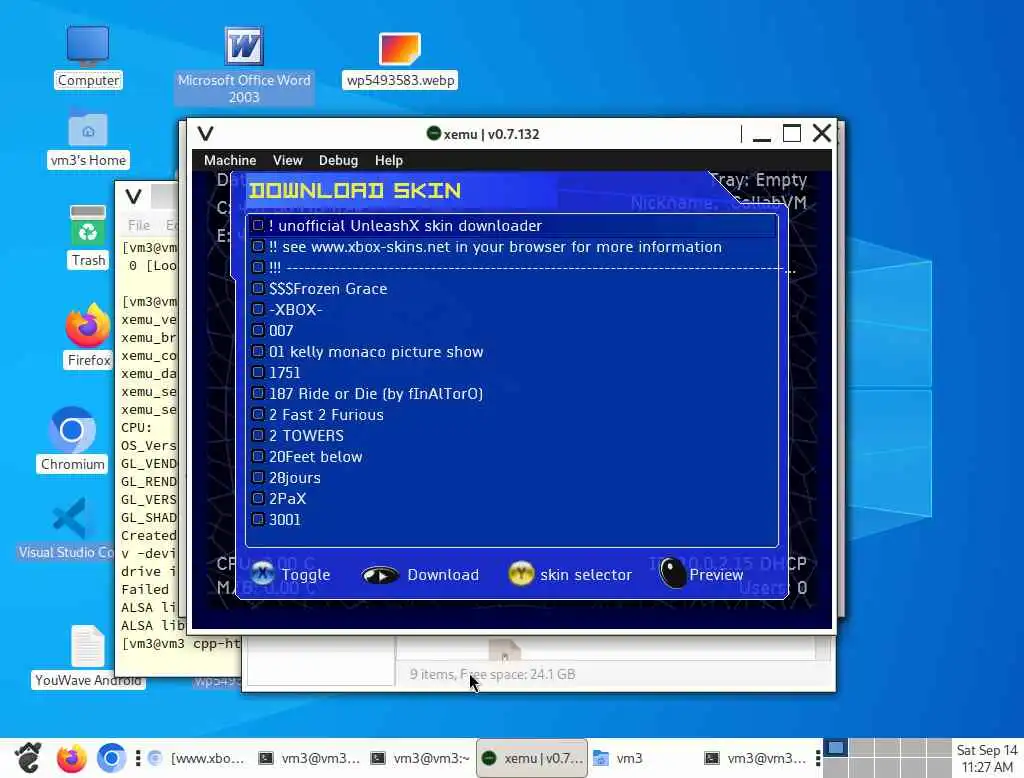Click the Sat Sep 14 clock in taskbar
The height and width of the screenshot is (778, 1024).
(987, 758)
